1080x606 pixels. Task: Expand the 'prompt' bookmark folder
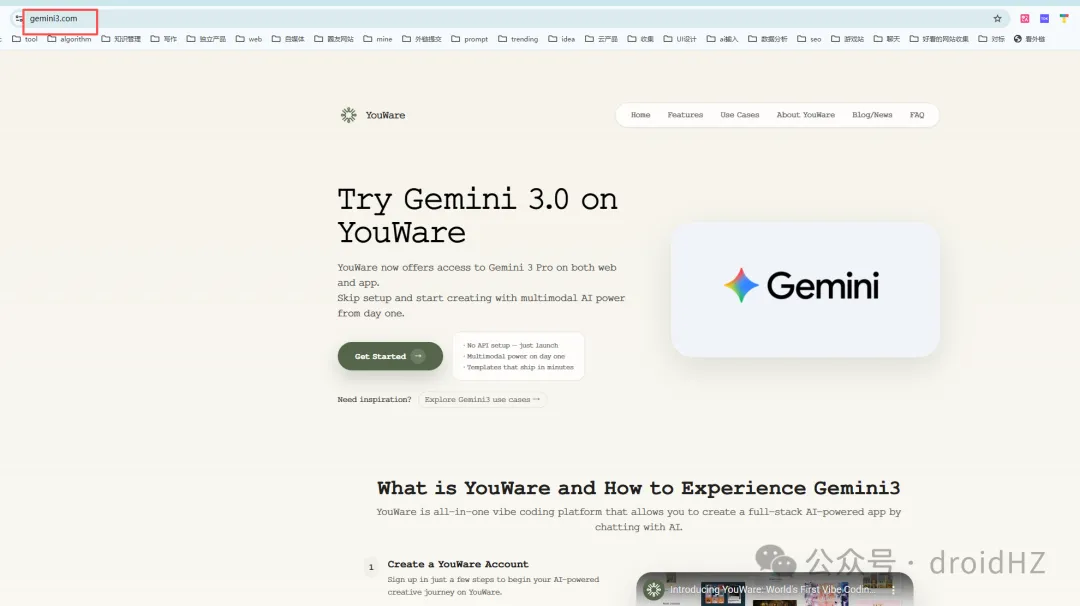[470, 39]
